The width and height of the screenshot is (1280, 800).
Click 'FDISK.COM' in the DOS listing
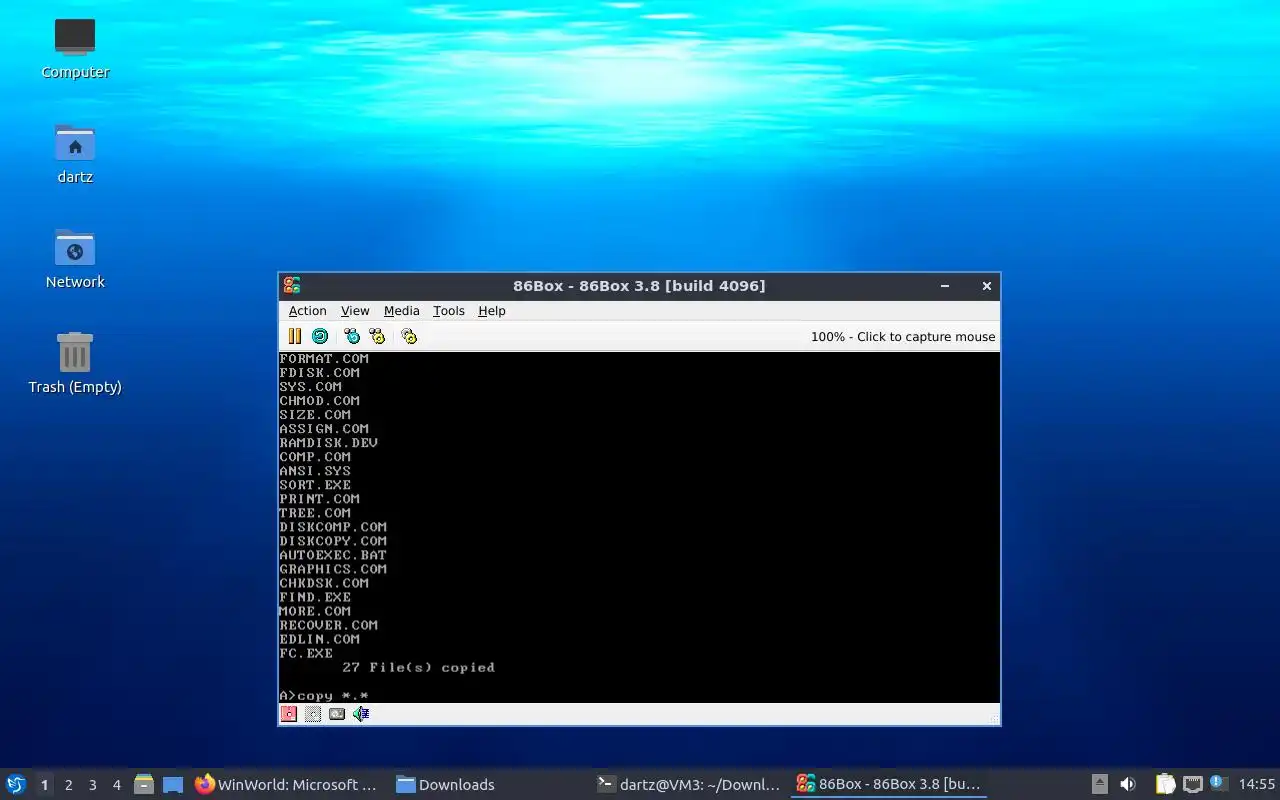[319, 372]
